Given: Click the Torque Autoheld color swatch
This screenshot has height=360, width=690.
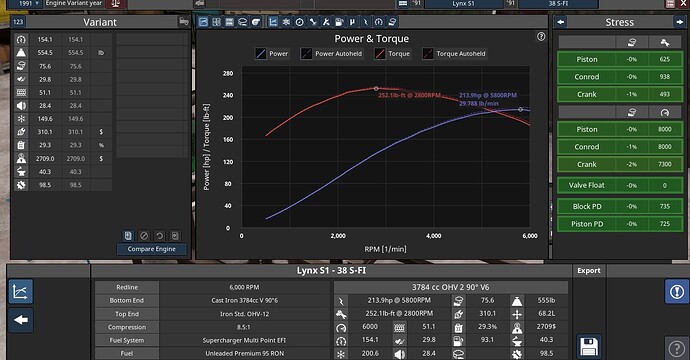Looking at the screenshot, I should (428, 54).
